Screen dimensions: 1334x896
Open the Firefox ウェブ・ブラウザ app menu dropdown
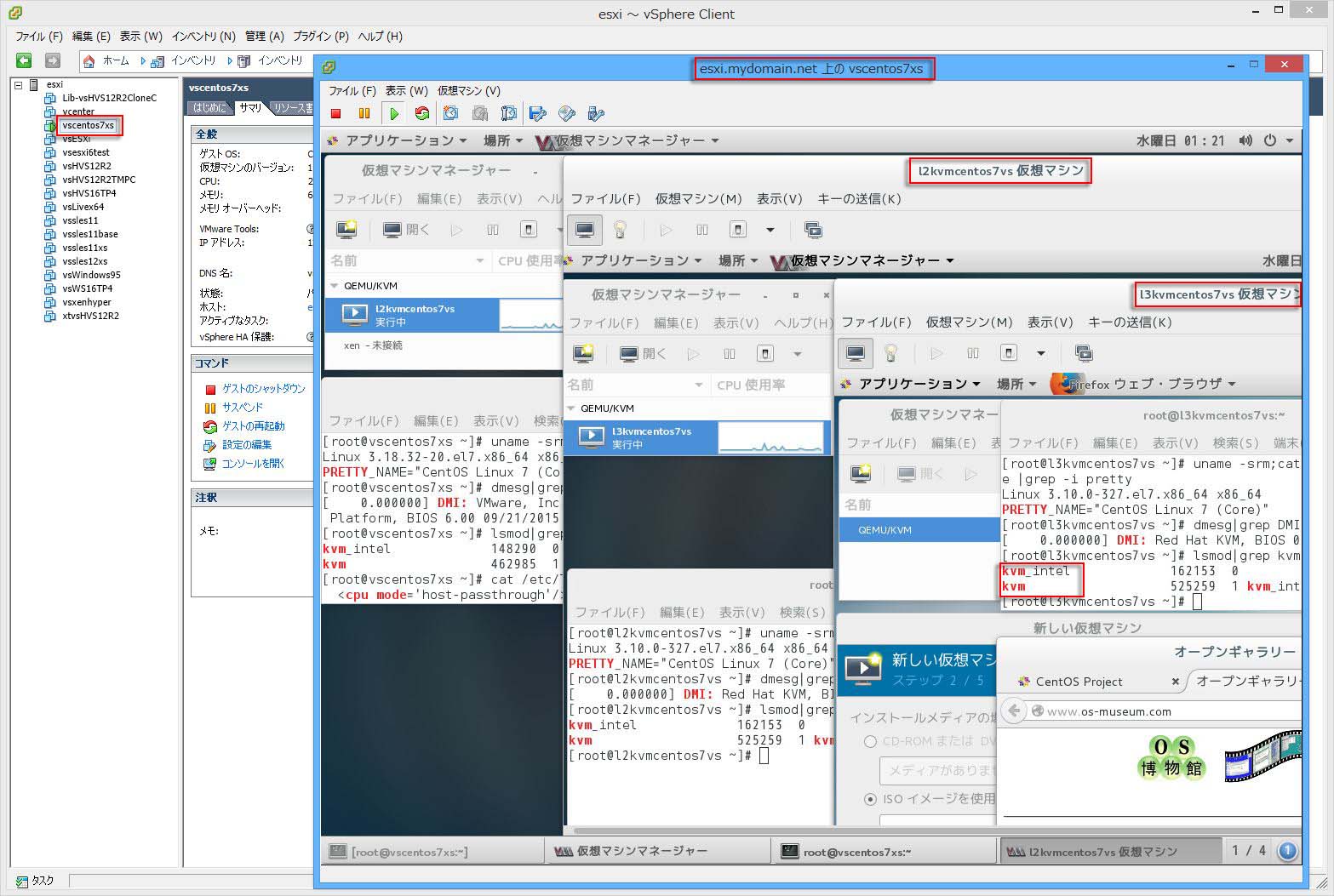pyautogui.click(x=1143, y=384)
